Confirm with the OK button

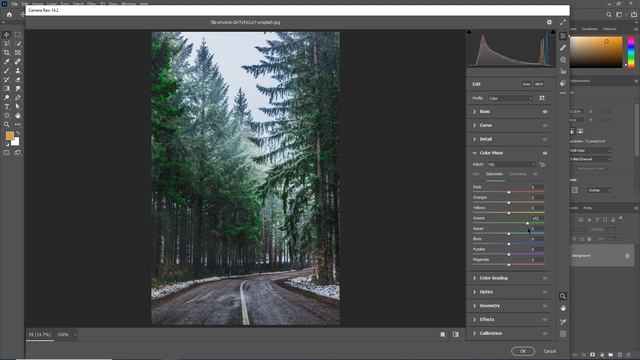(523, 351)
